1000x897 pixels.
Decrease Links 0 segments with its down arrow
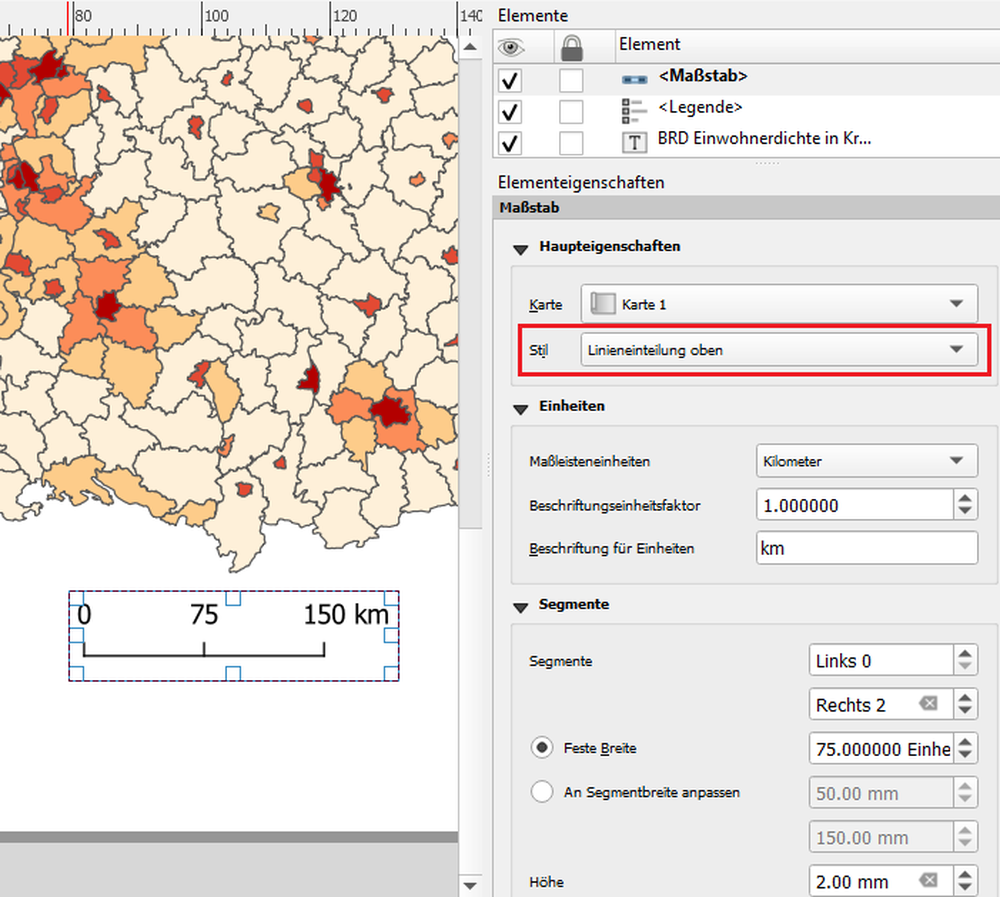[965, 666]
